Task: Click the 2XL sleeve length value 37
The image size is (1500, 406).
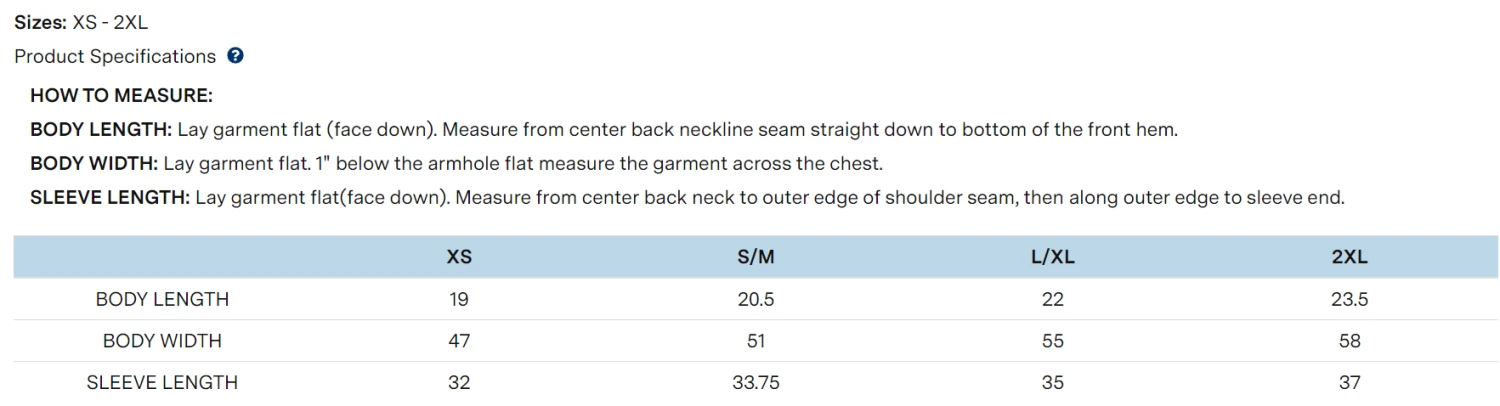Action: [1349, 382]
